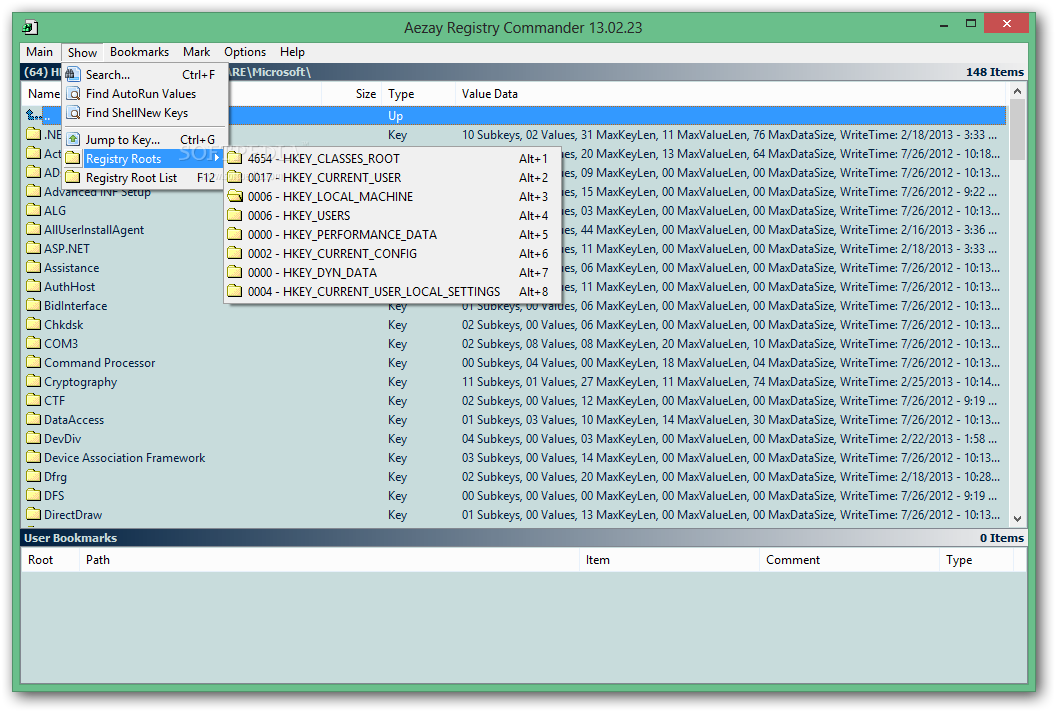This screenshot has height=712, width=1056.
Task: Select Find ShellNew Keys menu entry
Action: coord(144,112)
